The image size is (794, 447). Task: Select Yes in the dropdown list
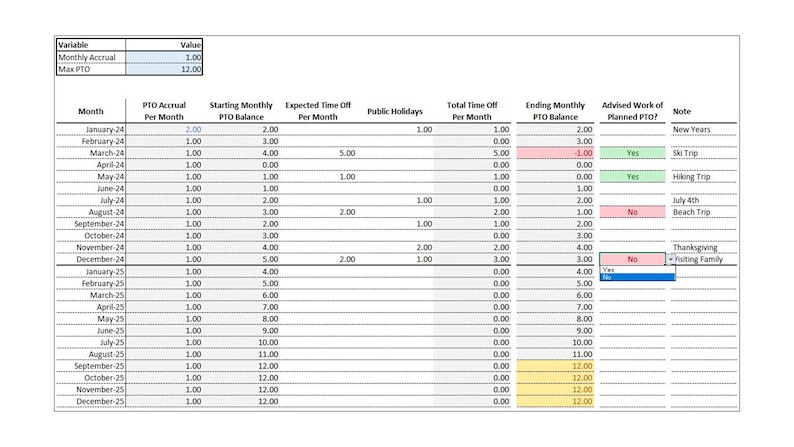click(637, 270)
